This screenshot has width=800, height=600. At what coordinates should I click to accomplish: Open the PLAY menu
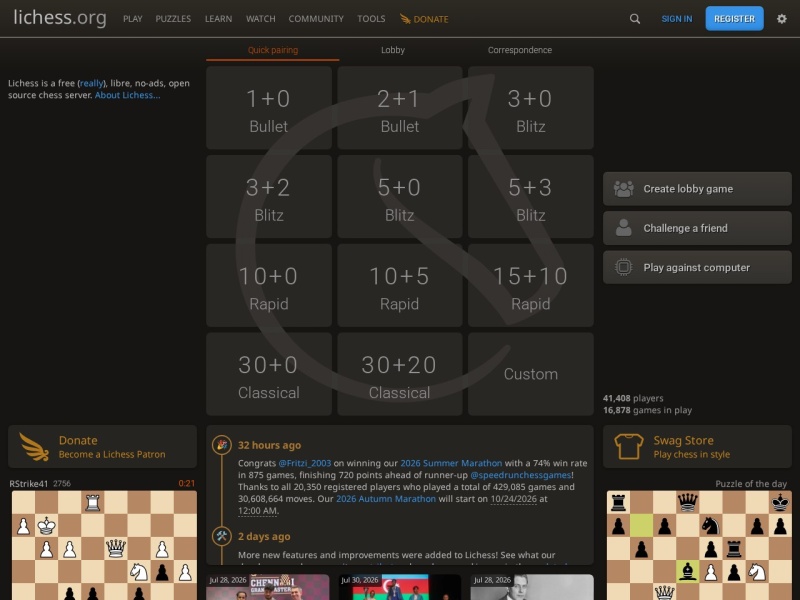[x=133, y=19]
